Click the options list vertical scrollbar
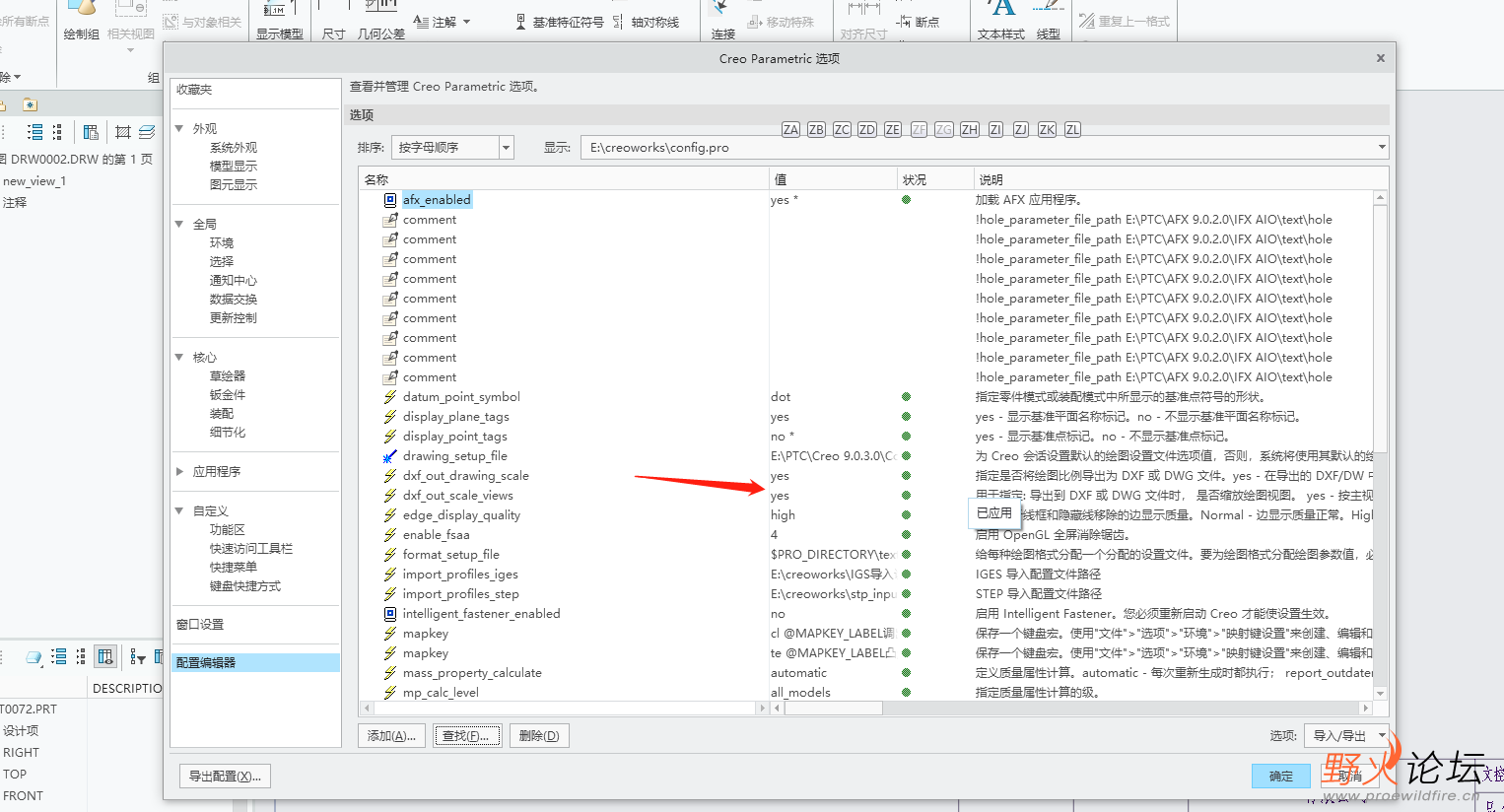 coord(1380,328)
